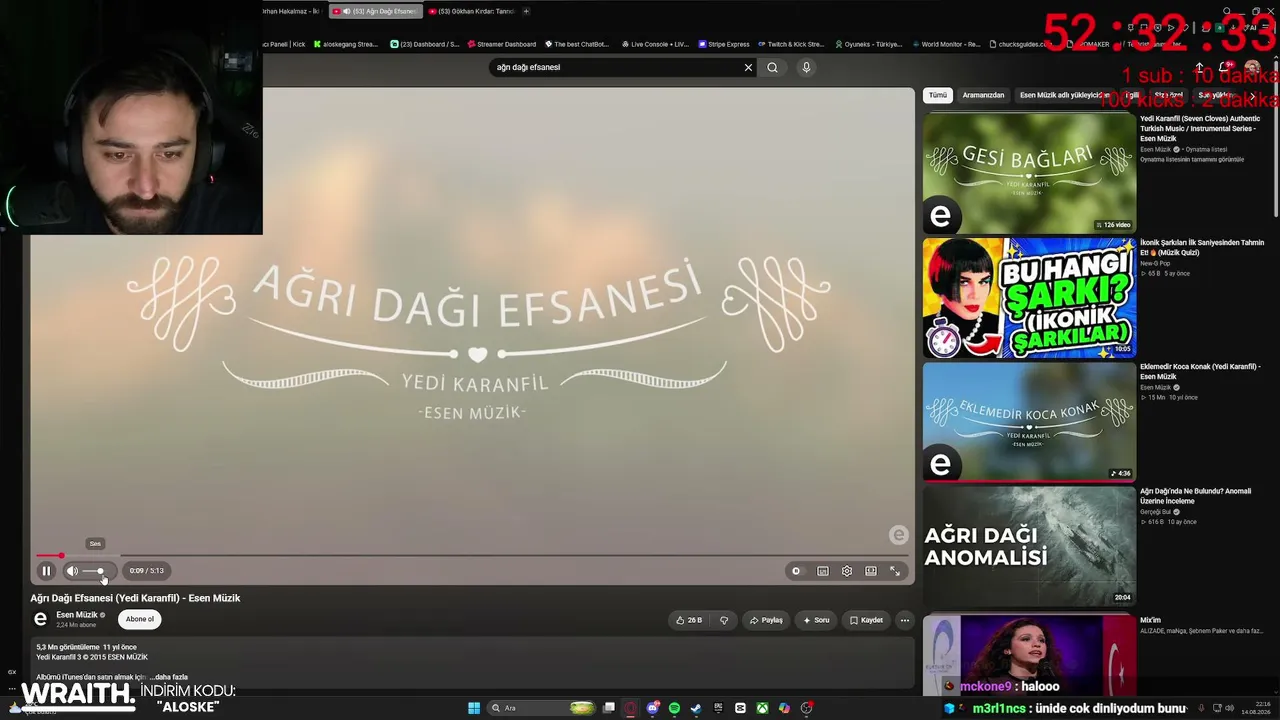1280x720 pixels.
Task: Open the Gesi Bağları playlist thumbnail
Action: click(1029, 173)
